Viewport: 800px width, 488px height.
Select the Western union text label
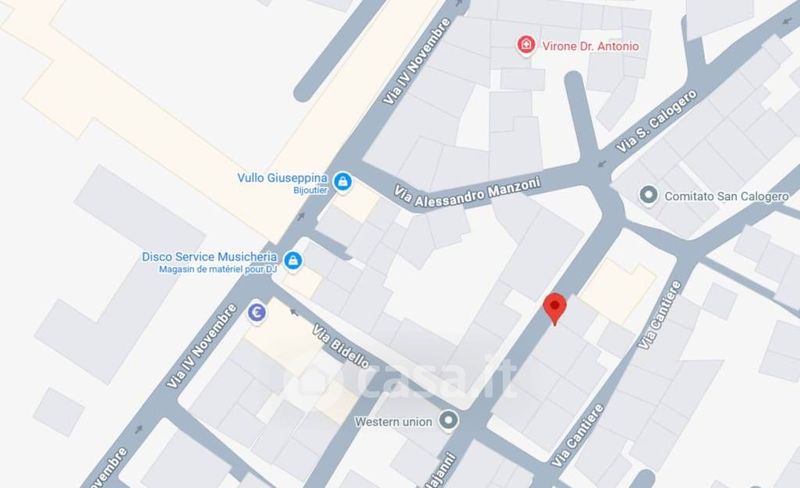(x=393, y=422)
